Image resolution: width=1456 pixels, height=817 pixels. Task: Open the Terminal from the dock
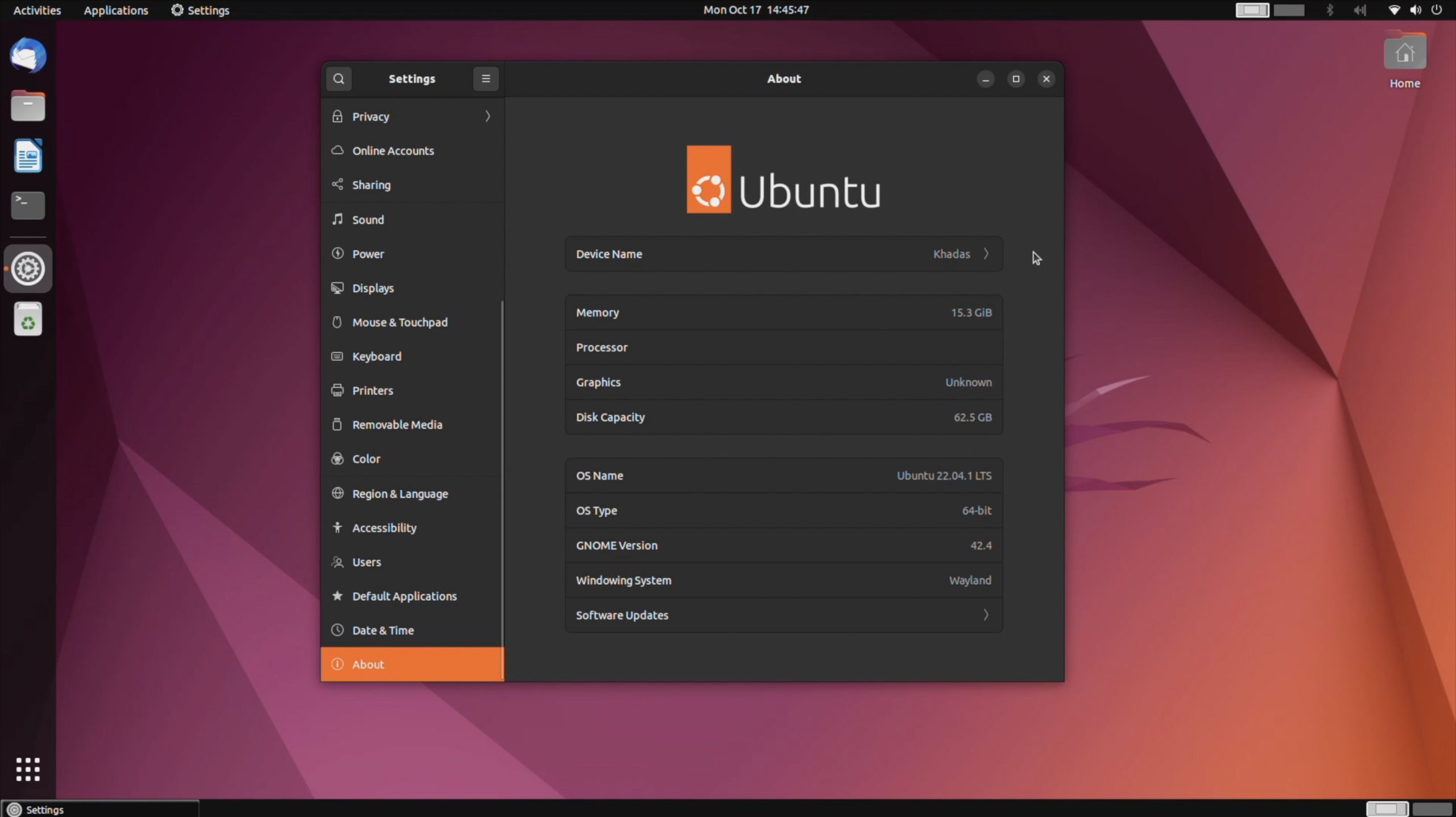[27, 205]
